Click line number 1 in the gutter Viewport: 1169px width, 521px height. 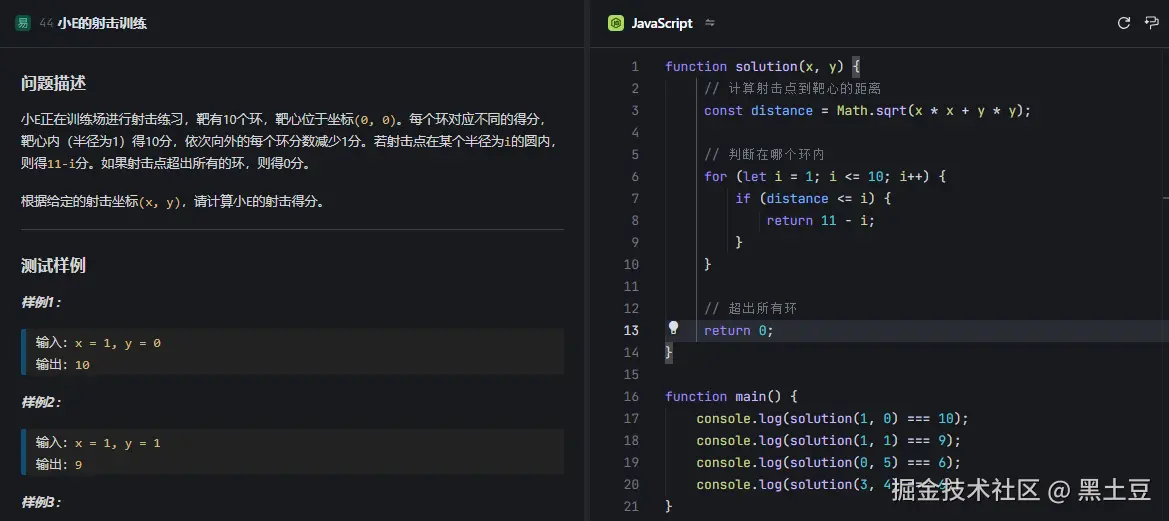634,66
